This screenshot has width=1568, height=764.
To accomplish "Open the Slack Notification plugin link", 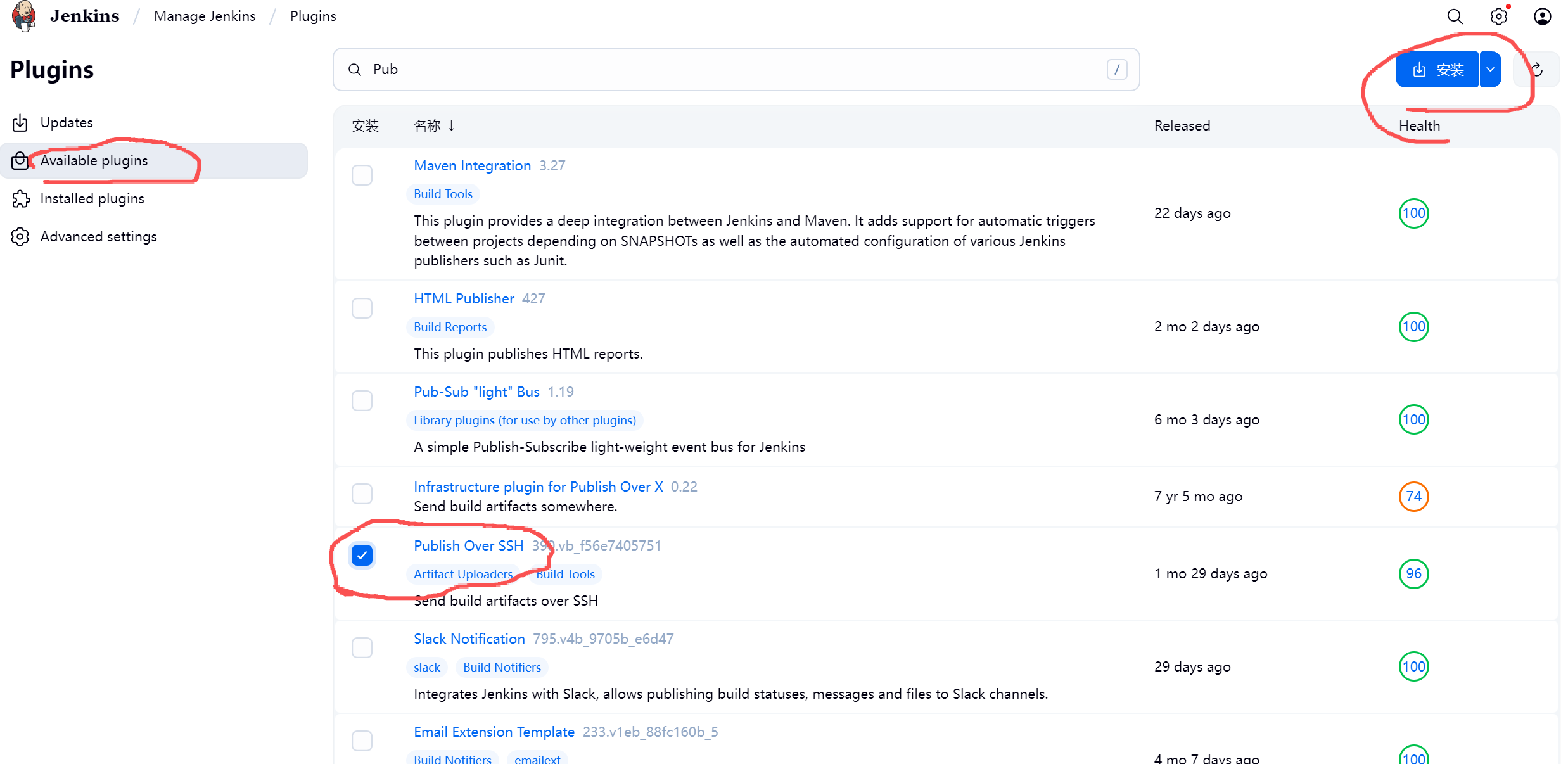I will [x=469, y=639].
